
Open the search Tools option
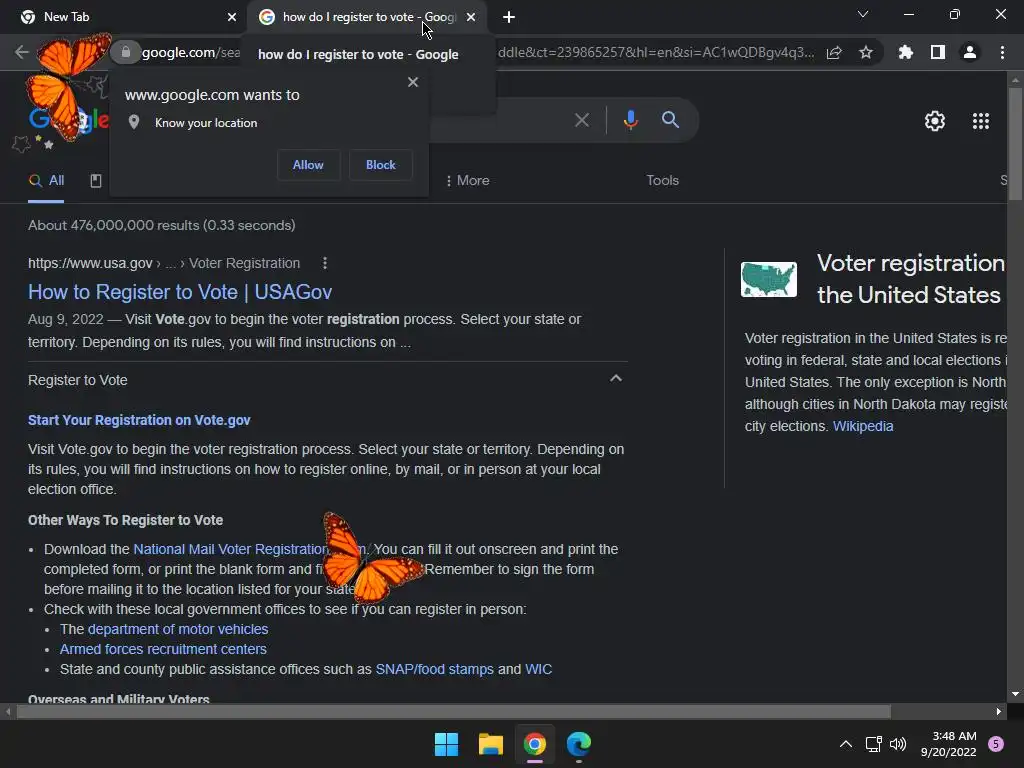[x=662, y=180]
